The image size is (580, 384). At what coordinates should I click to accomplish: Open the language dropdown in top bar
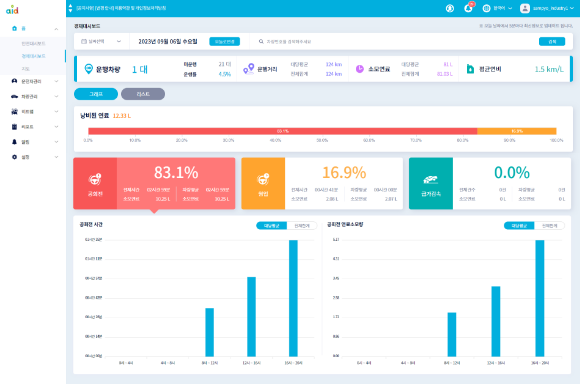click(x=498, y=8)
